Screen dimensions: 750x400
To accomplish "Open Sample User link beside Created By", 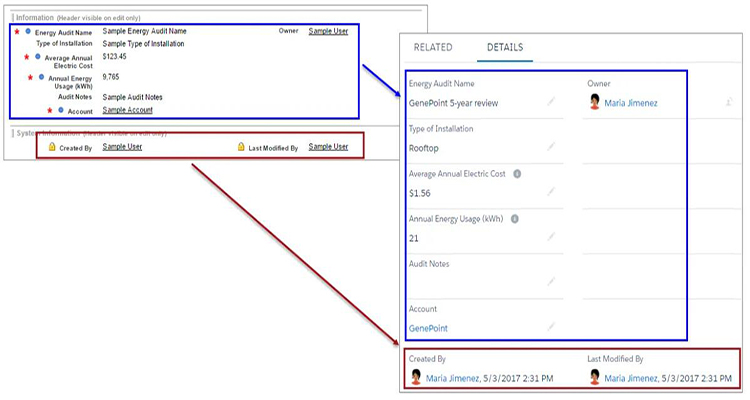I will (122, 147).
